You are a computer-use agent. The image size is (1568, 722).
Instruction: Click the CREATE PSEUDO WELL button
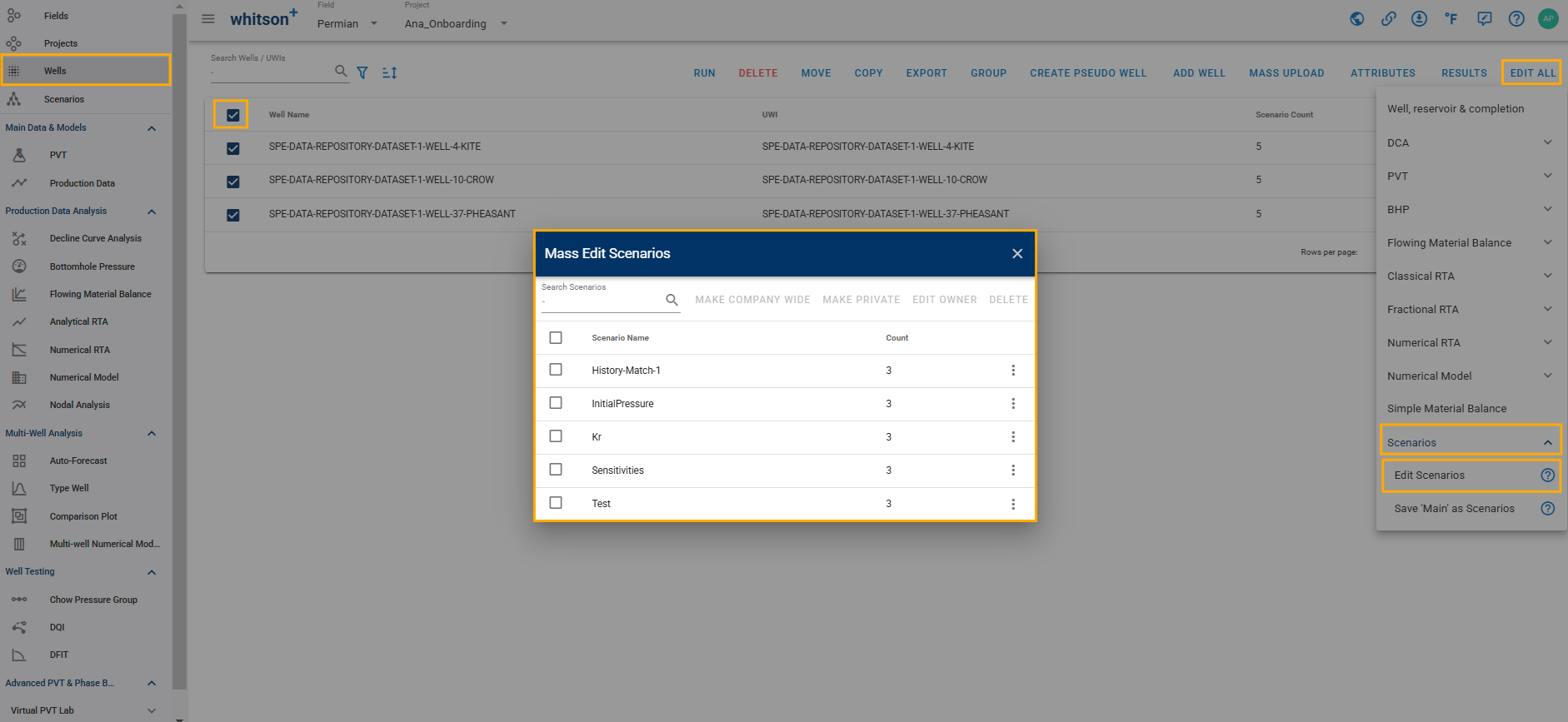click(x=1087, y=73)
